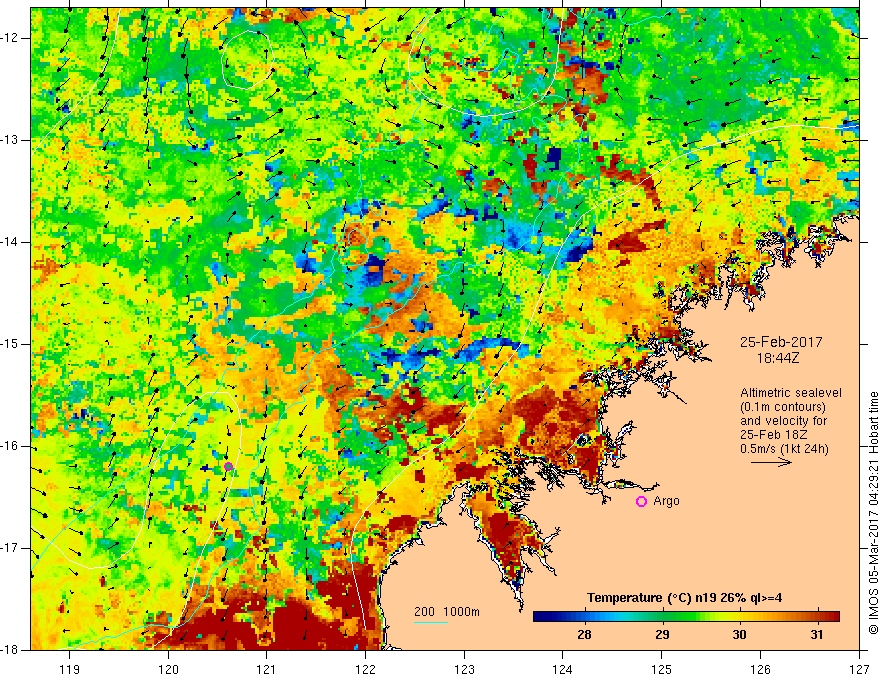880x680 pixels.
Task: Click longitude axis label '121'
Action: click(267, 669)
